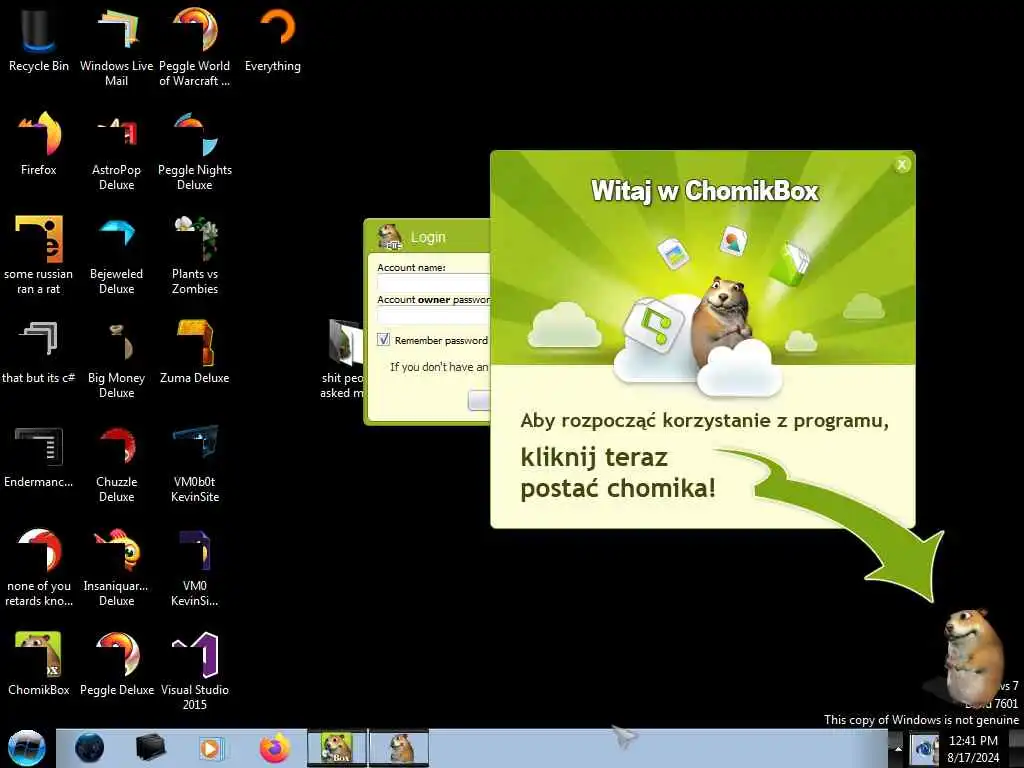The image size is (1024, 768).
Task: Select the 'none of you' desktop icon
Action: click(x=39, y=567)
